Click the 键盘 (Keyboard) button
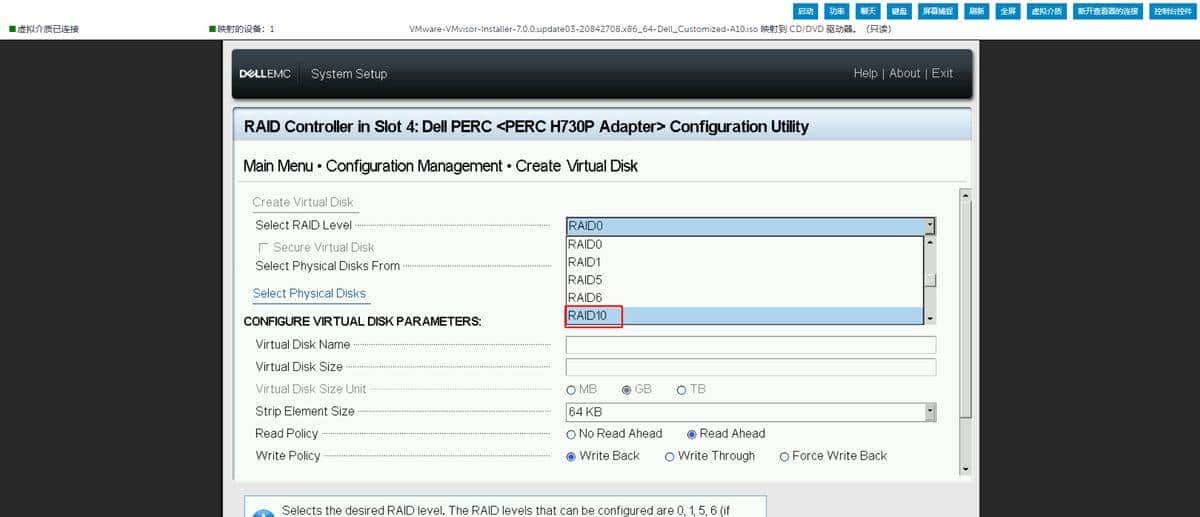The image size is (1200, 517). [x=899, y=11]
